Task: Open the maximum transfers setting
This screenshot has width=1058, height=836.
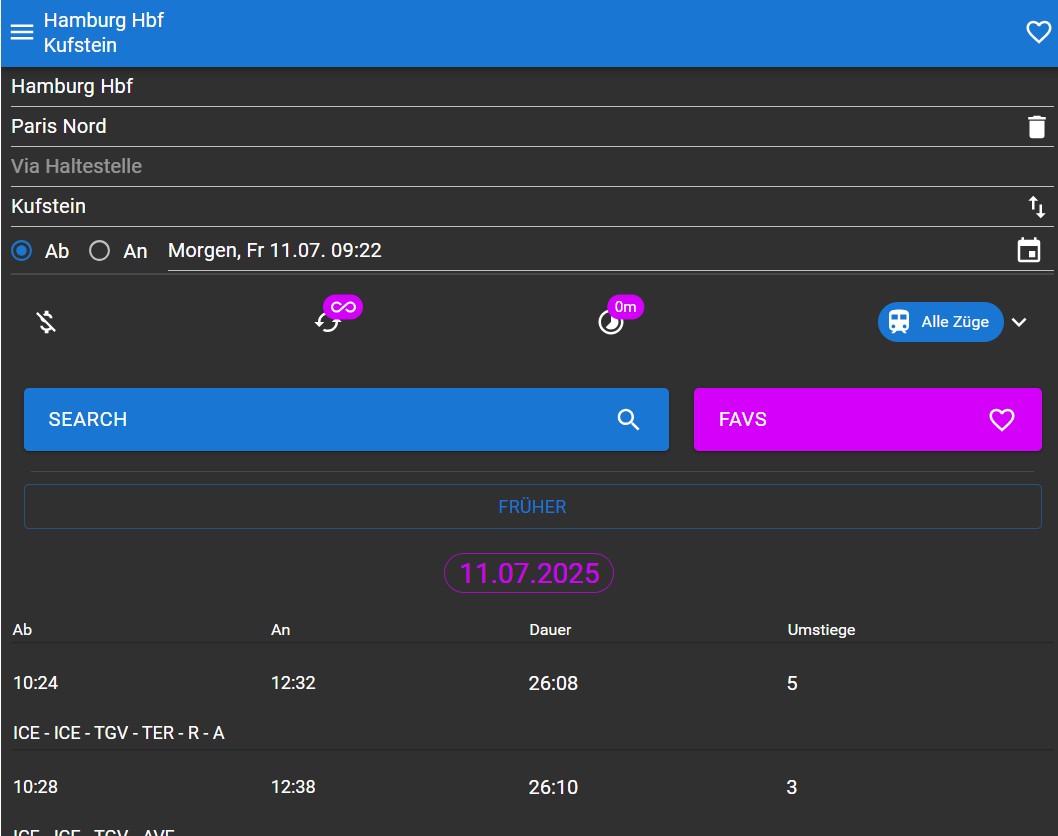Action: click(x=328, y=323)
